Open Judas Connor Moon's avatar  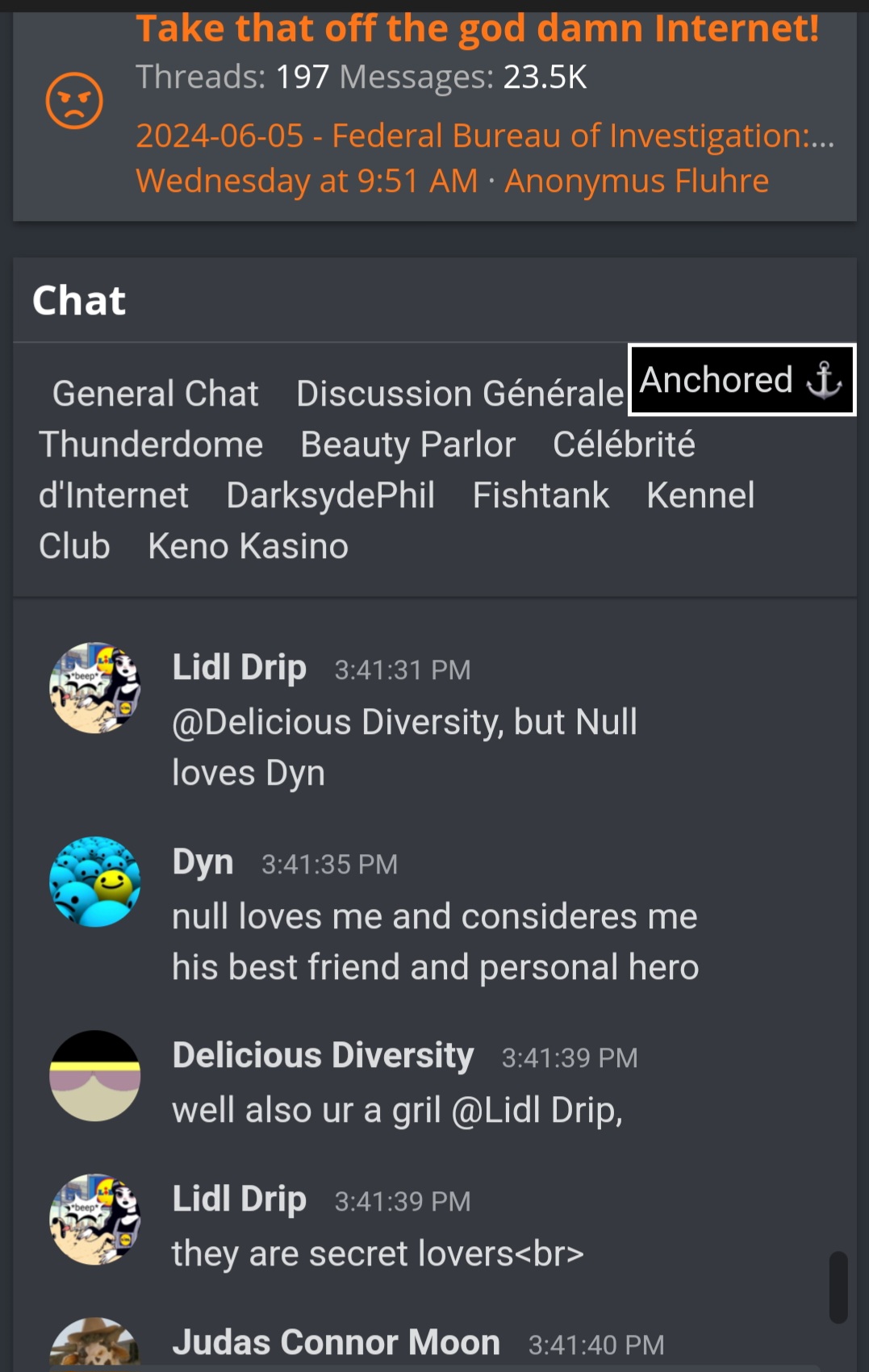[x=95, y=1345]
